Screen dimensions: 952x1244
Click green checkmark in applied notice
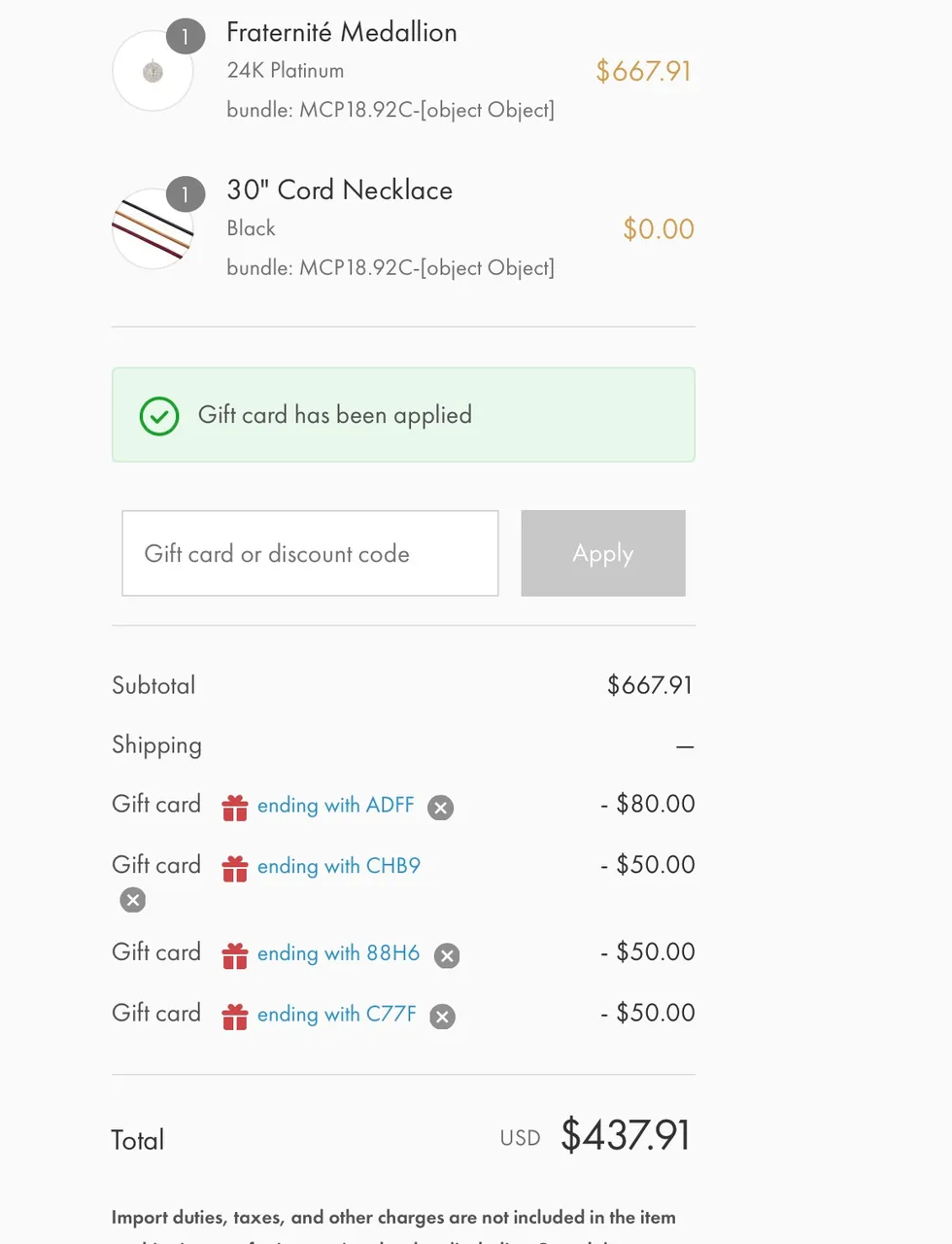(x=159, y=416)
